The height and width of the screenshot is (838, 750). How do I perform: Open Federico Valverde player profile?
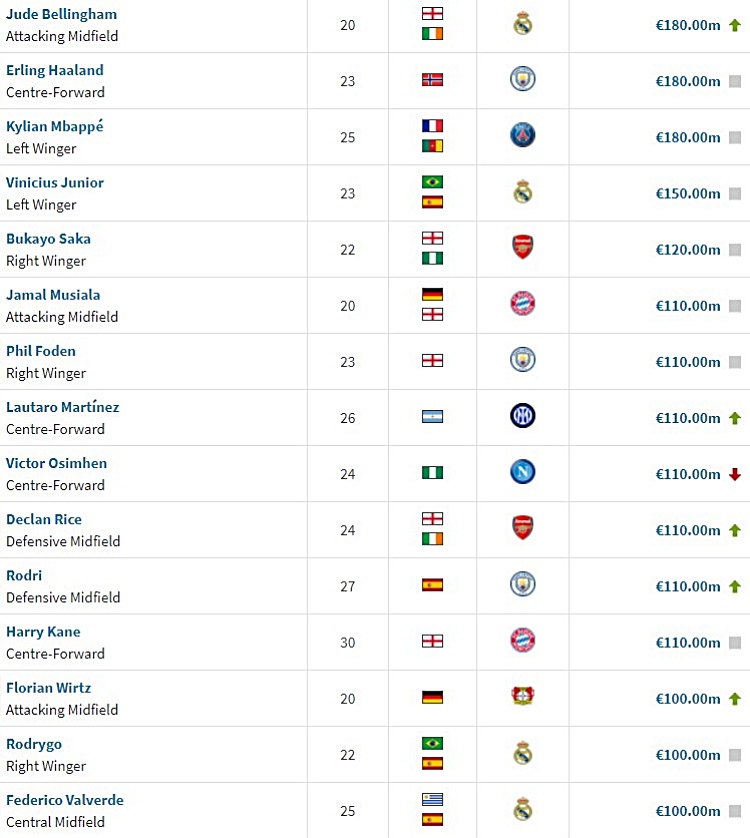click(65, 800)
